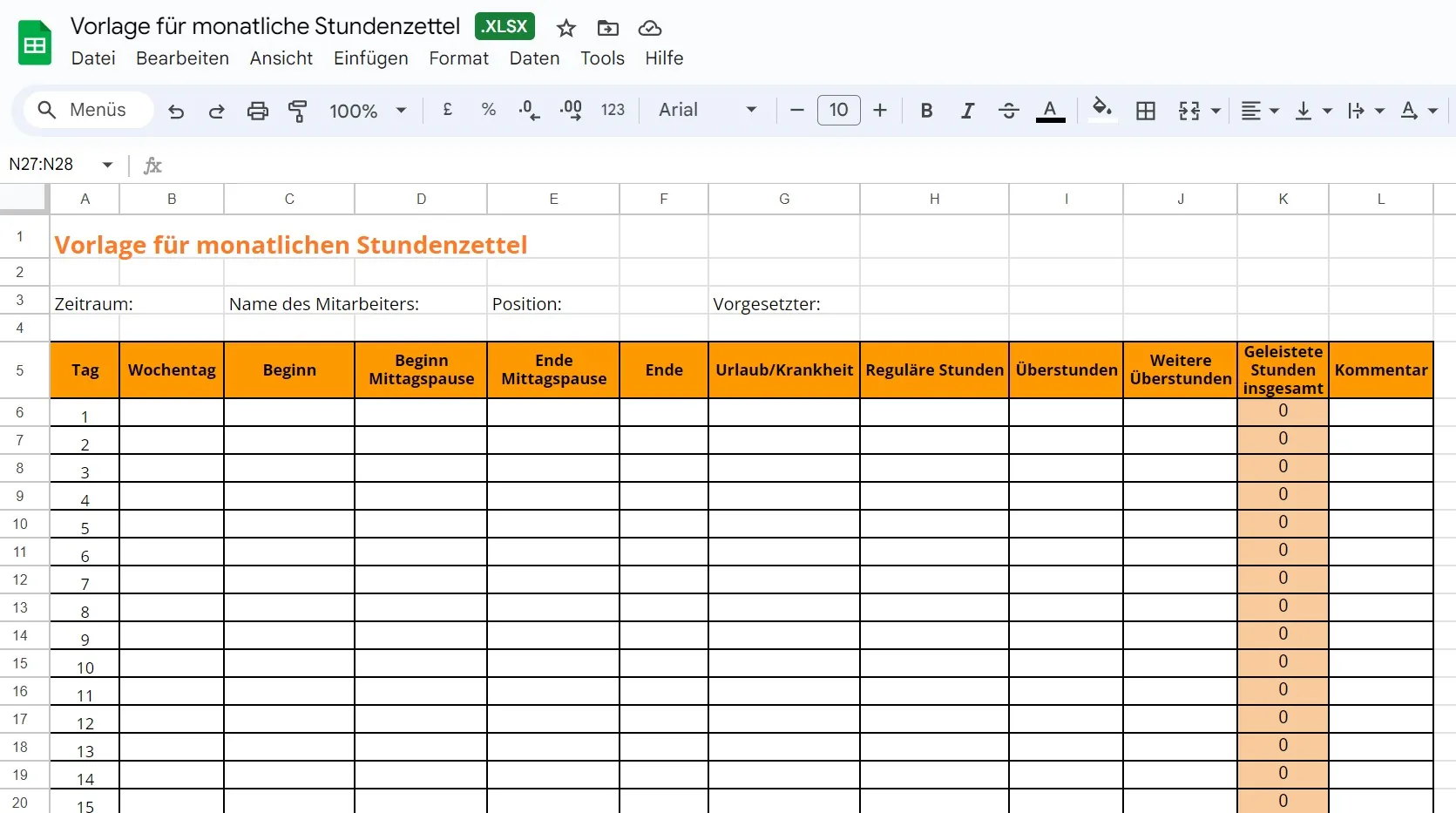Open the zoom 100% dropdown
The width and height of the screenshot is (1456, 813).
(x=368, y=111)
